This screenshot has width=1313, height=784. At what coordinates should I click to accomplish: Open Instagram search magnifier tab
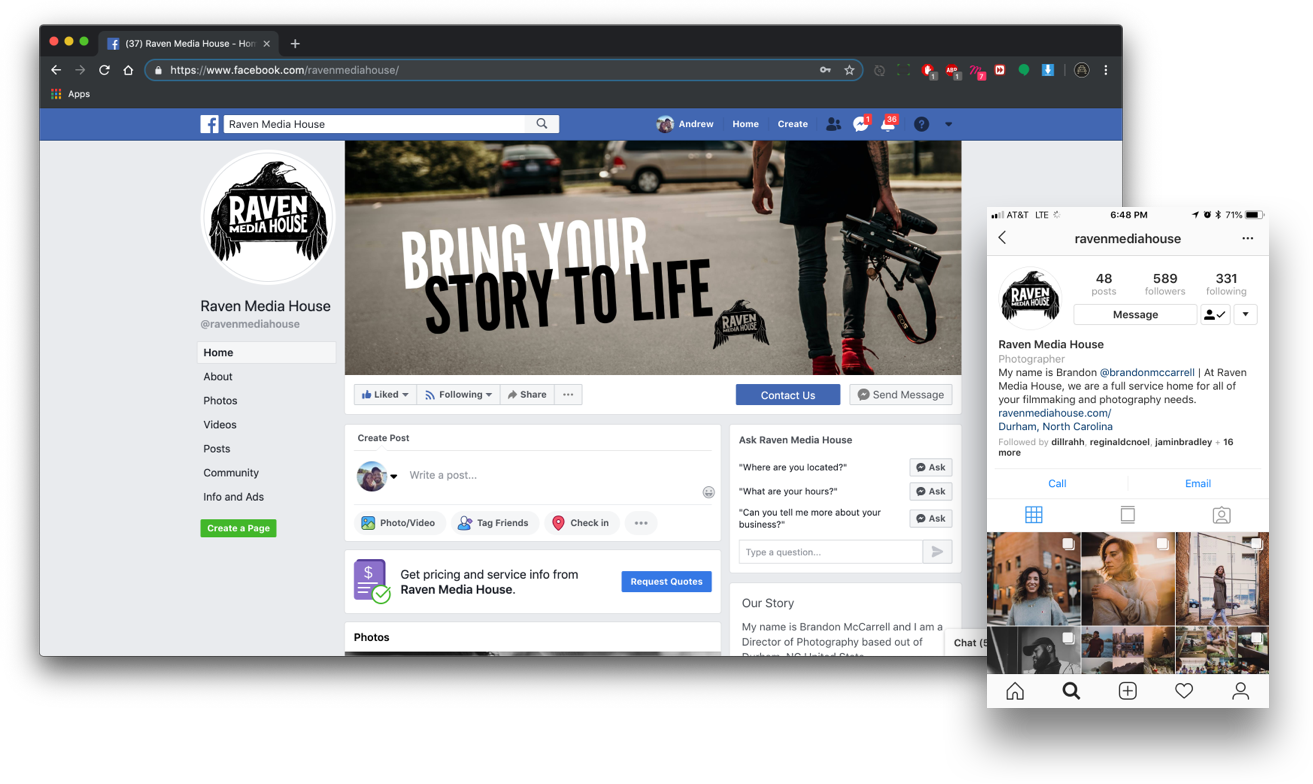pos(1071,691)
